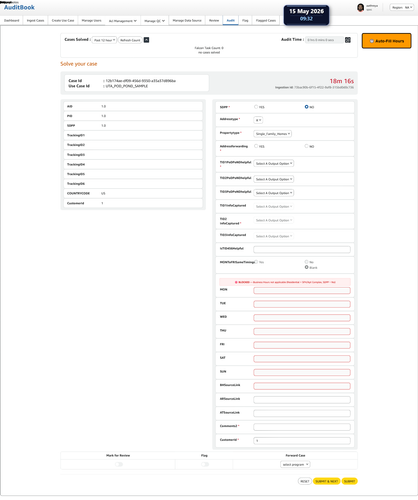
Task: Select NO for Addressforwarding
Action: 306,146
